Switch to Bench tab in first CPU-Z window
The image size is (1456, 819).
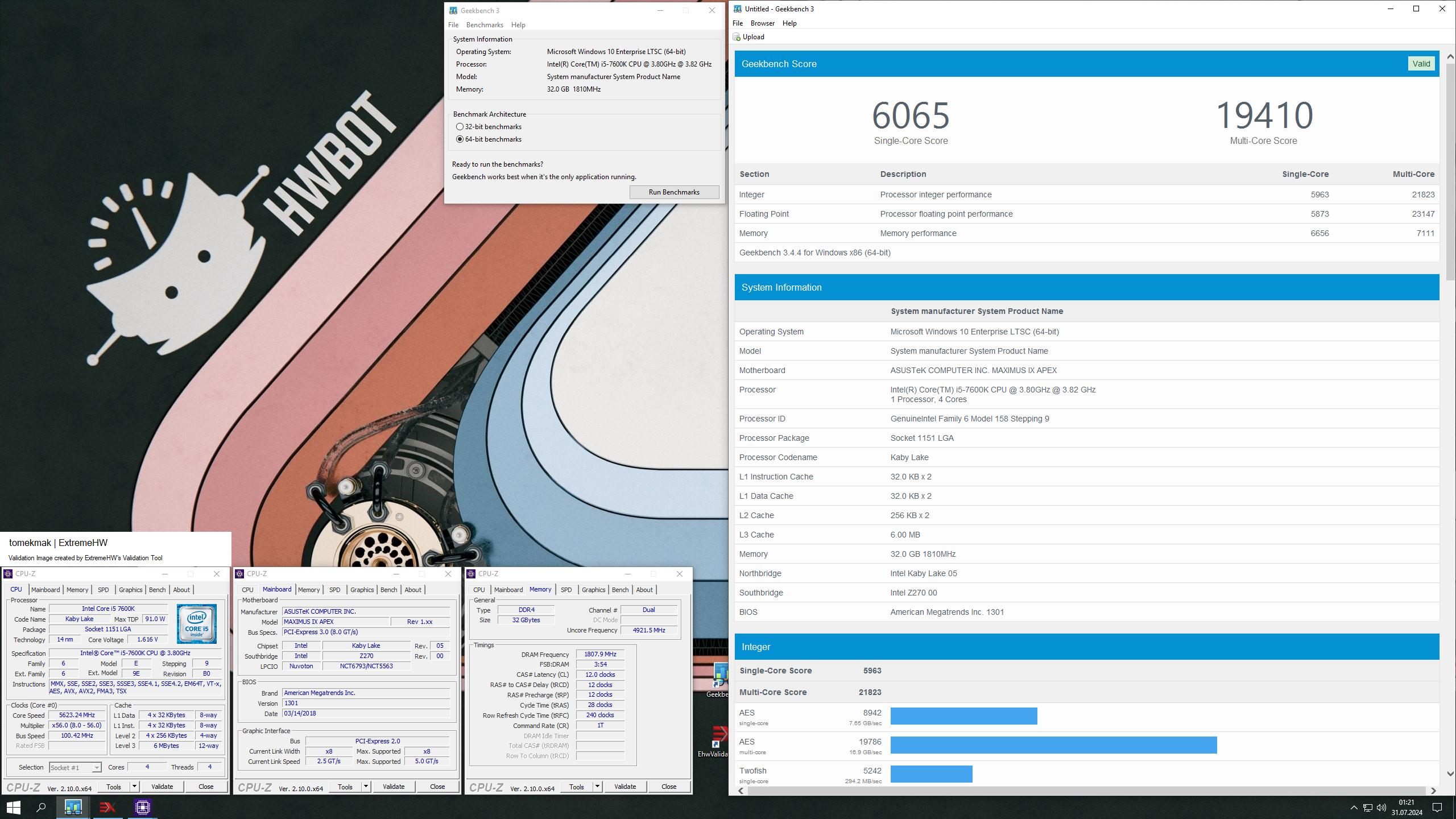[x=158, y=590]
